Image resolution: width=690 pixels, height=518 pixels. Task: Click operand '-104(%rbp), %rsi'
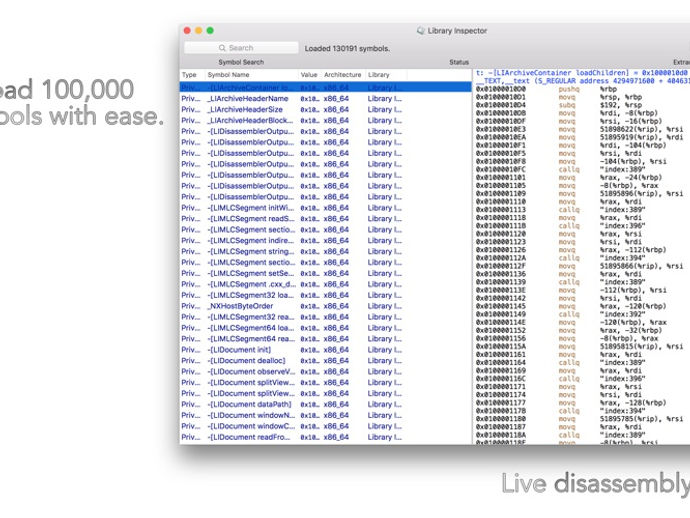tap(633, 162)
